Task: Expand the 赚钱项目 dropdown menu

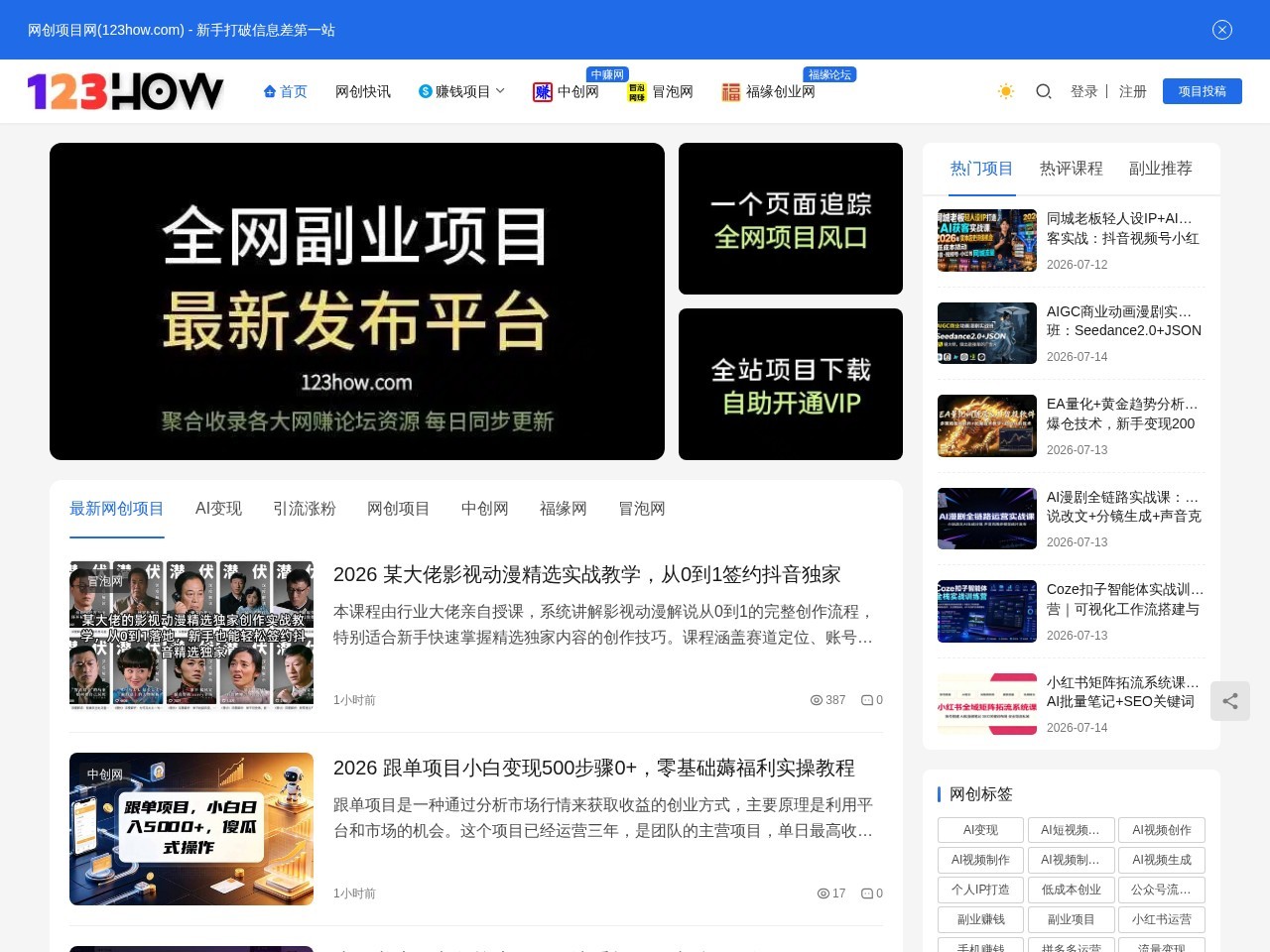Action: click(x=462, y=91)
